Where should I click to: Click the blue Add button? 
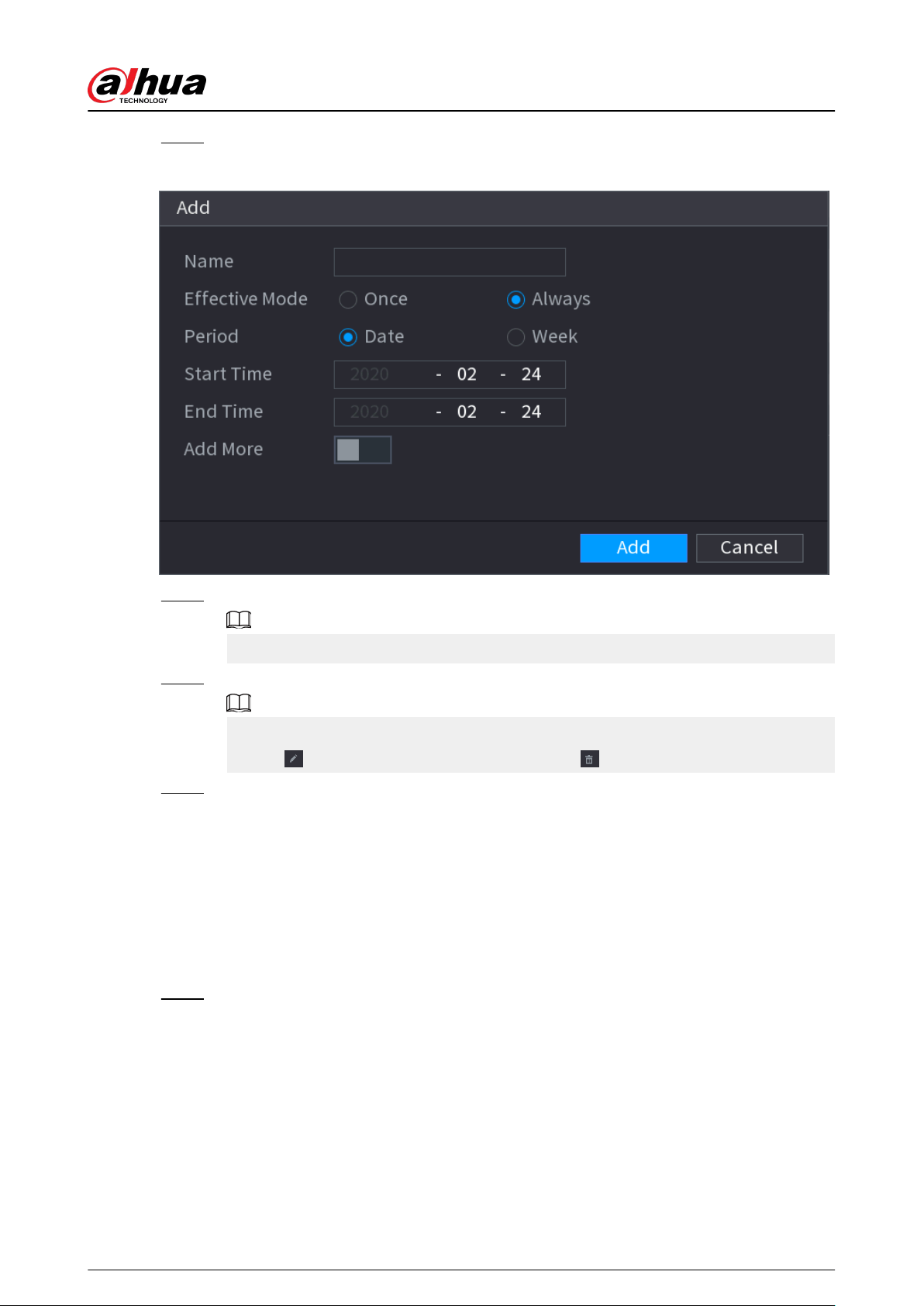click(x=633, y=548)
